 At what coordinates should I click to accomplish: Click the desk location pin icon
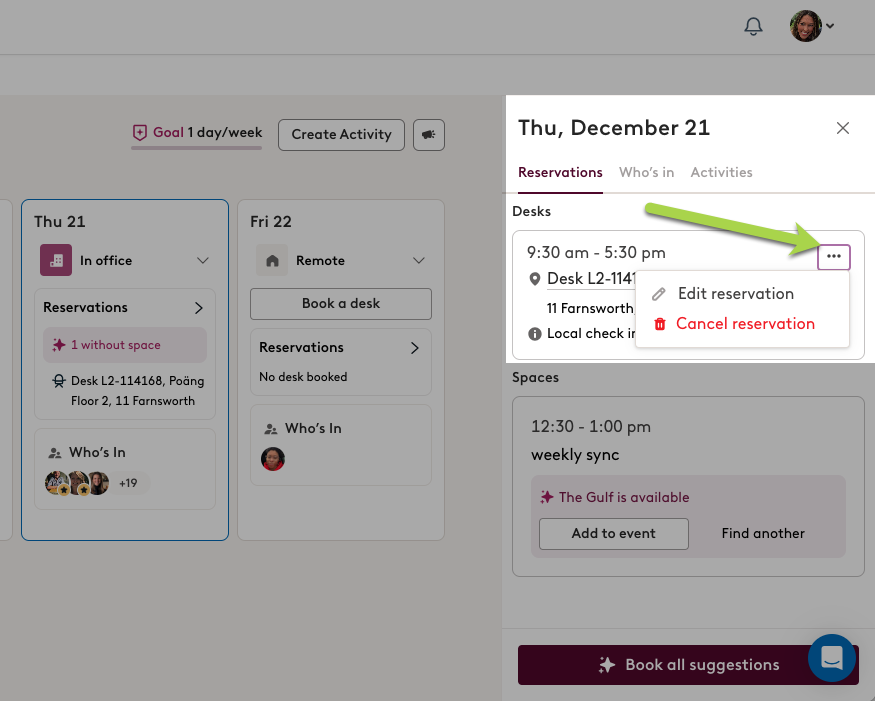pos(535,279)
